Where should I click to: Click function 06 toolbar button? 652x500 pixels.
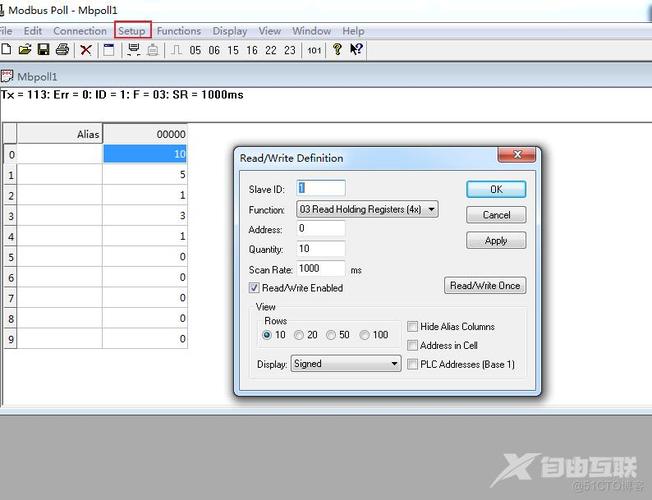point(214,50)
